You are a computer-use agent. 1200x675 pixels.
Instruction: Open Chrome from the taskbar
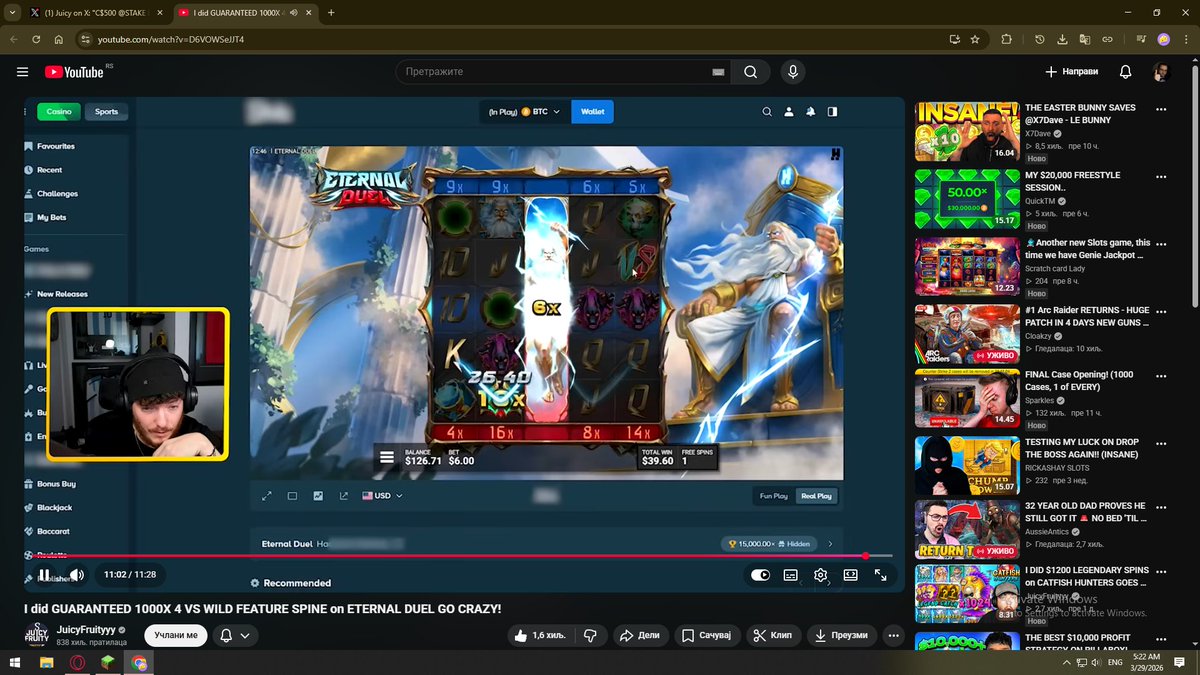point(139,662)
